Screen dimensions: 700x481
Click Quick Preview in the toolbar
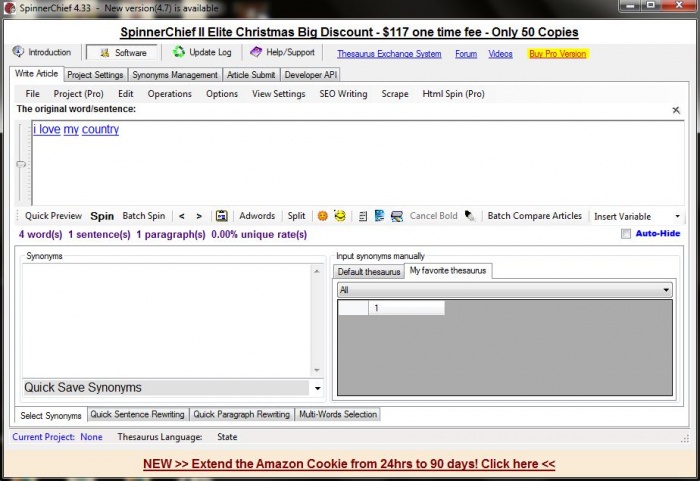click(53, 216)
